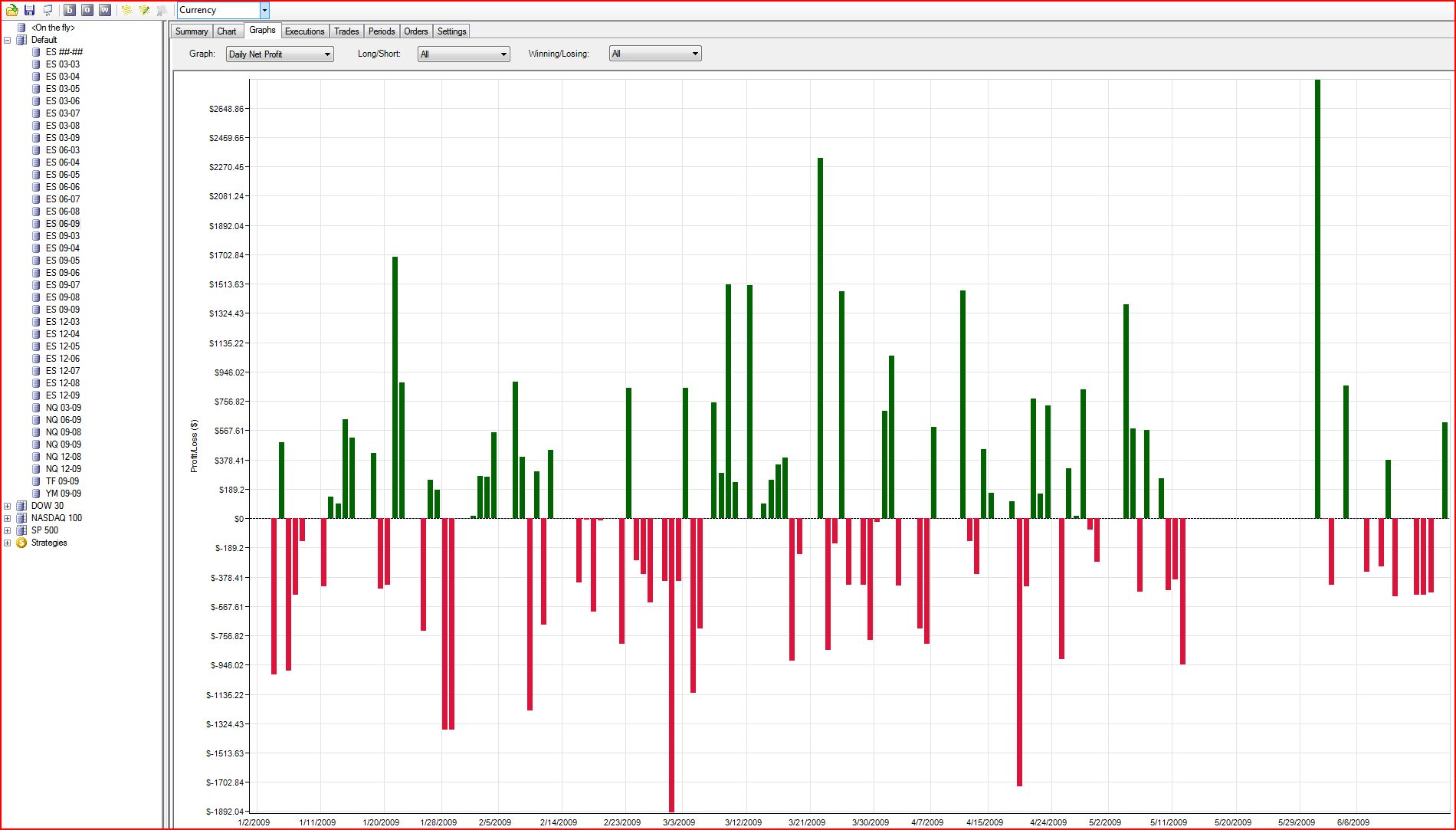Viewport: 1456px width, 830px height.
Task: Switch to the Orders tab
Action: tap(416, 31)
